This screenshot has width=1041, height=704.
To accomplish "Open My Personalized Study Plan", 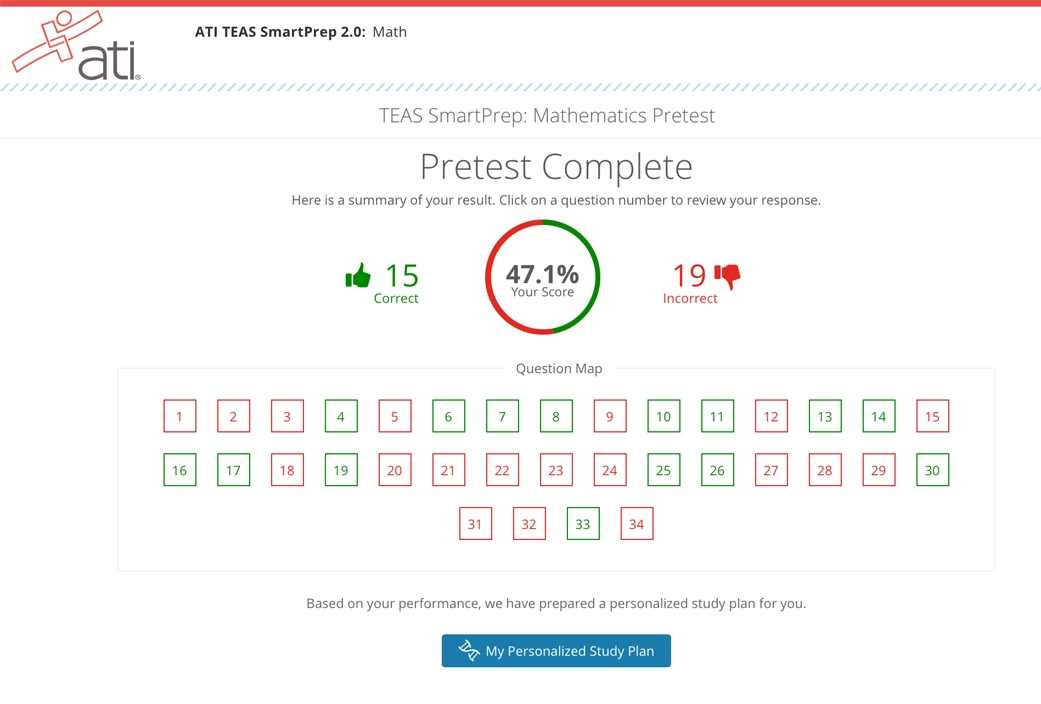I will coord(556,650).
